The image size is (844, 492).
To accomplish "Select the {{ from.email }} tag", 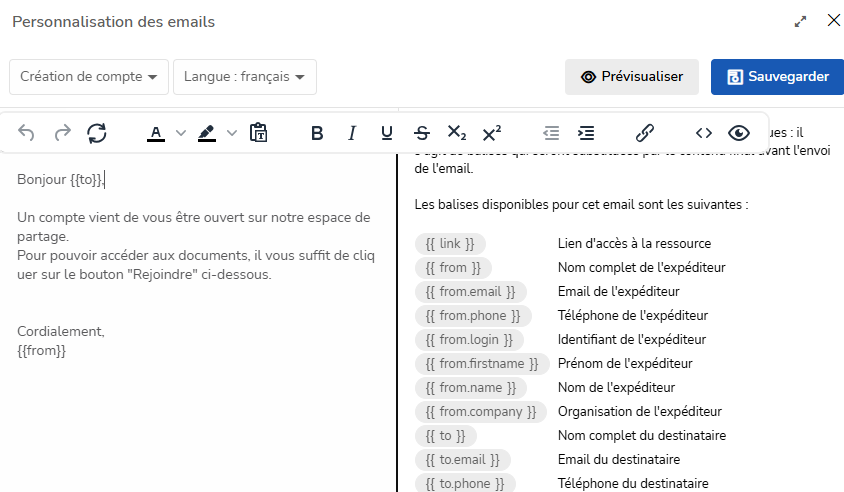I will (x=470, y=292).
